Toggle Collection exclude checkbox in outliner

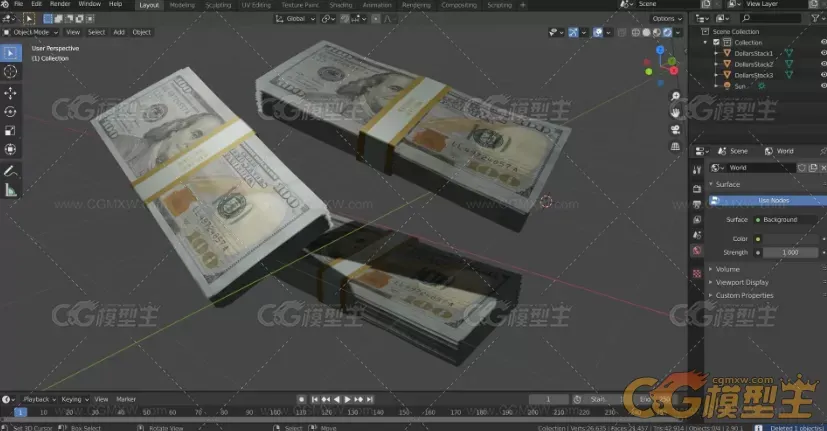[x=716, y=43]
